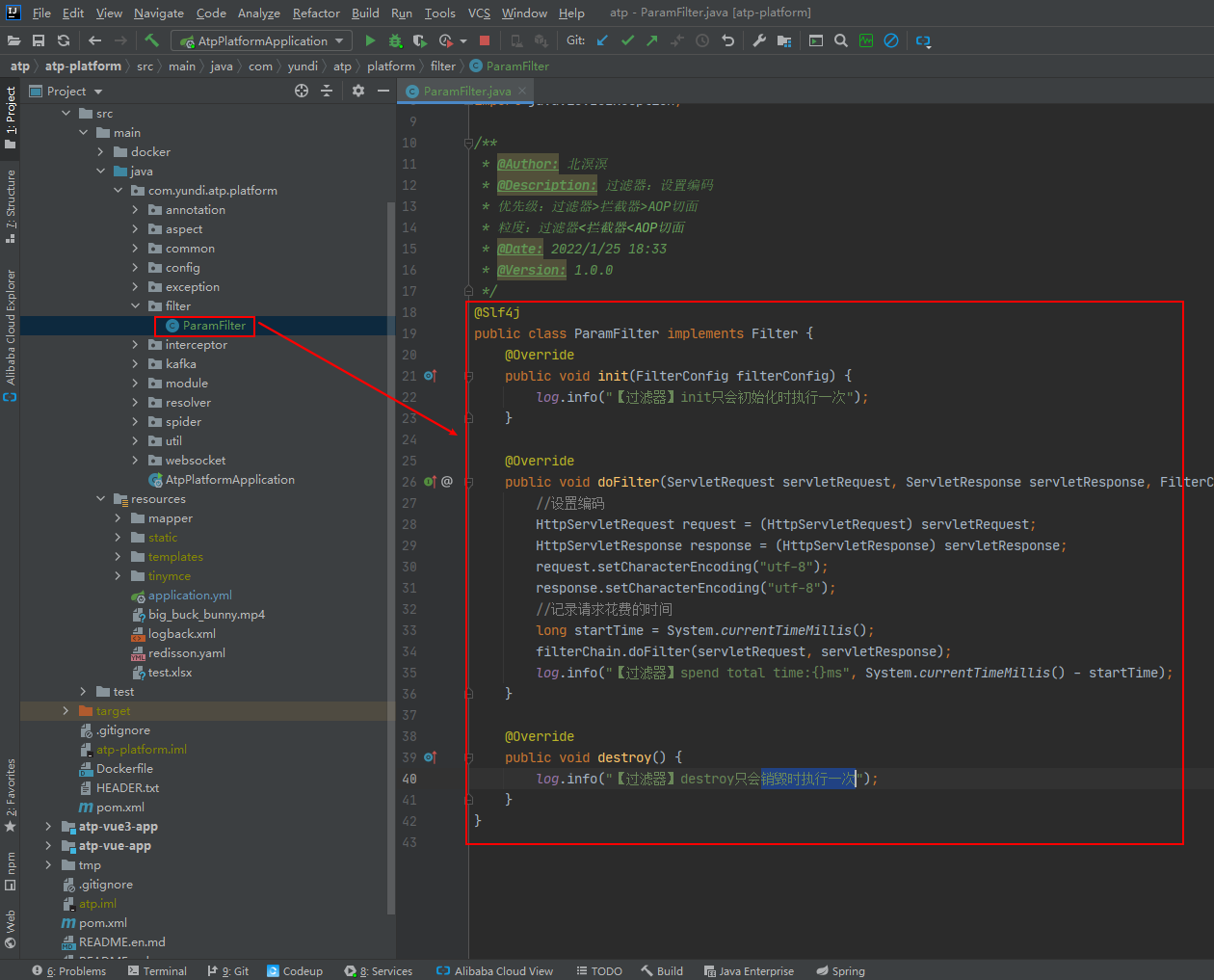
Task: Expand the interceptor package folder
Action: pyautogui.click(x=135, y=345)
